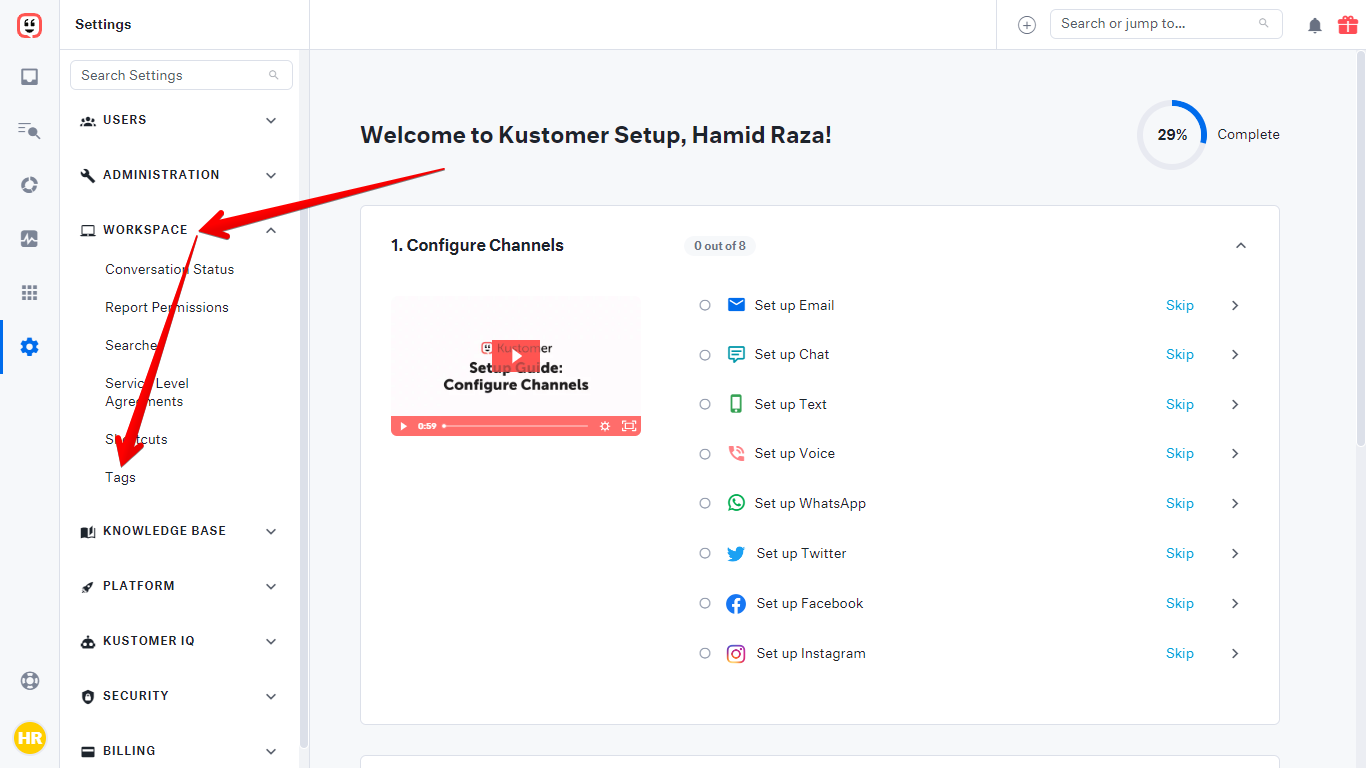Focus the Search or jump to field
The width and height of the screenshot is (1366, 768).
click(x=1166, y=24)
